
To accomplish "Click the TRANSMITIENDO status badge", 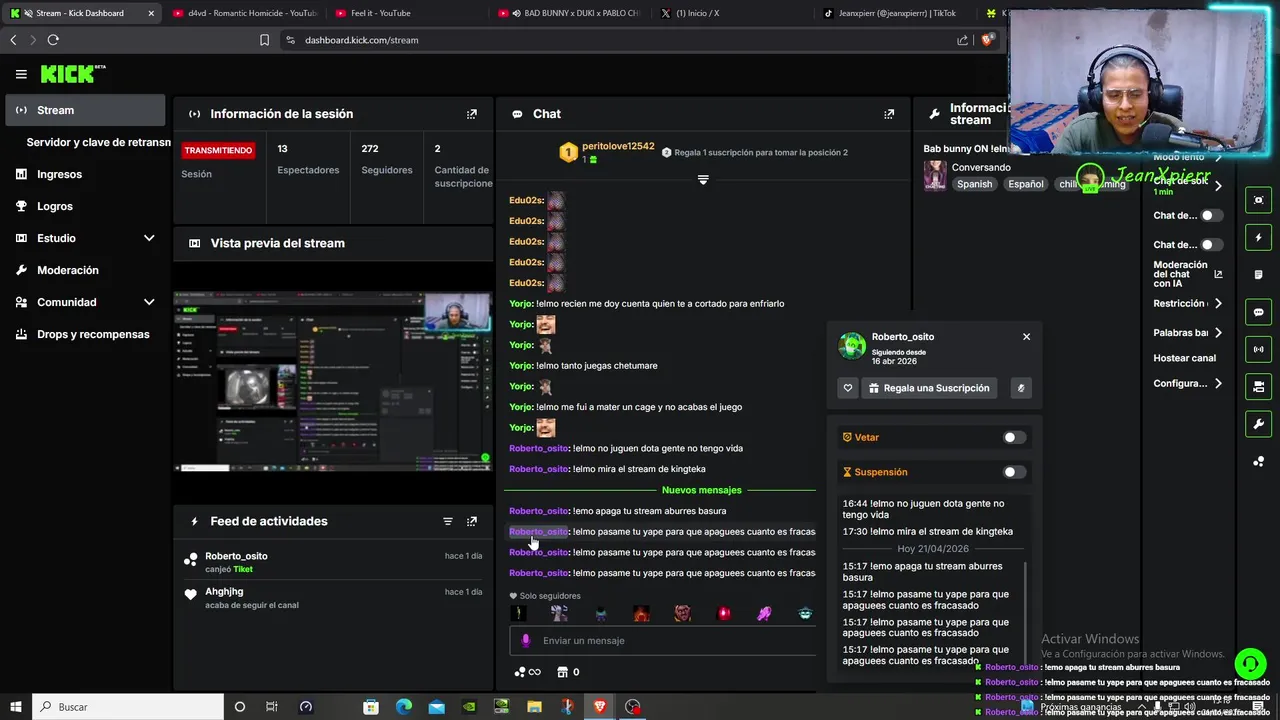I will coord(218,150).
